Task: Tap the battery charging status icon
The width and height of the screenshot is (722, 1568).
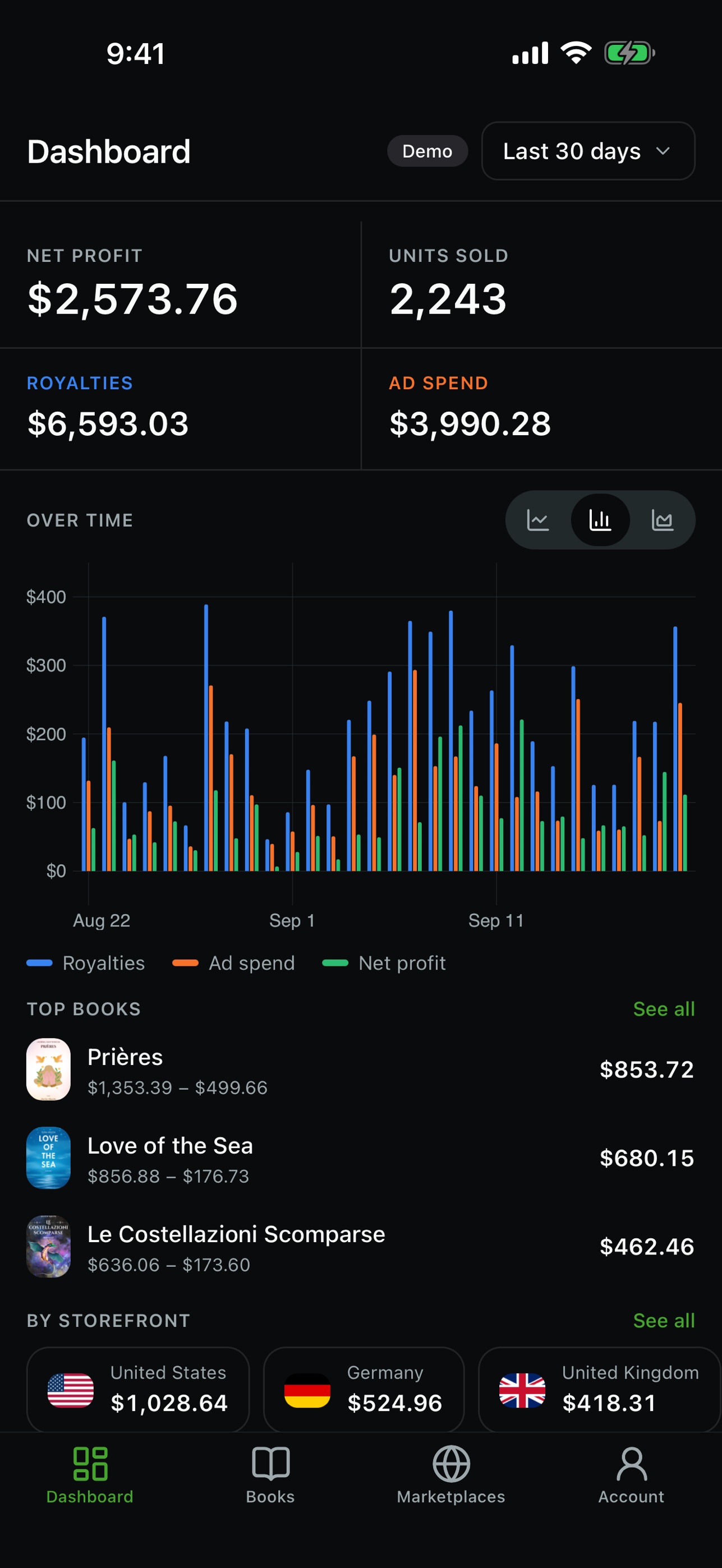Action: [x=629, y=53]
